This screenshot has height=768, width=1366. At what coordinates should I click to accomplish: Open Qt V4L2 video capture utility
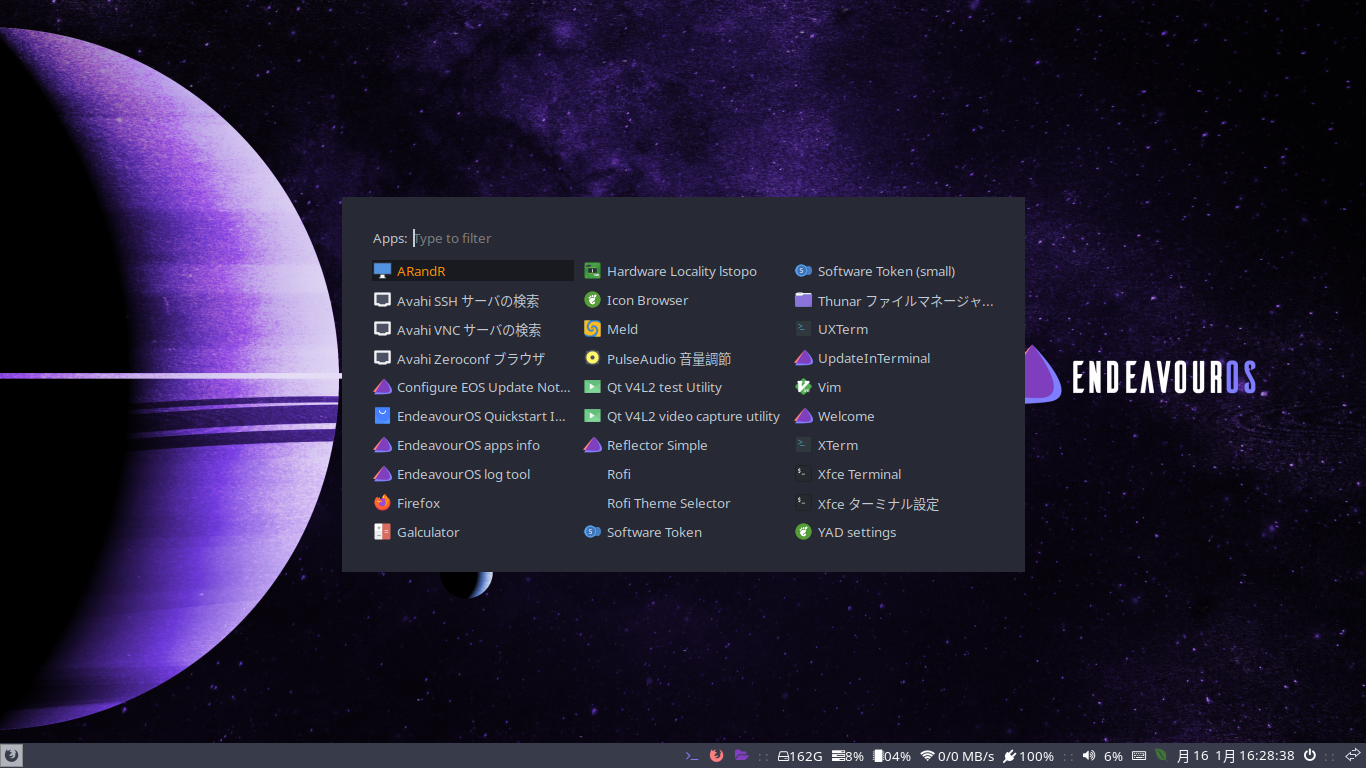click(683, 416)
